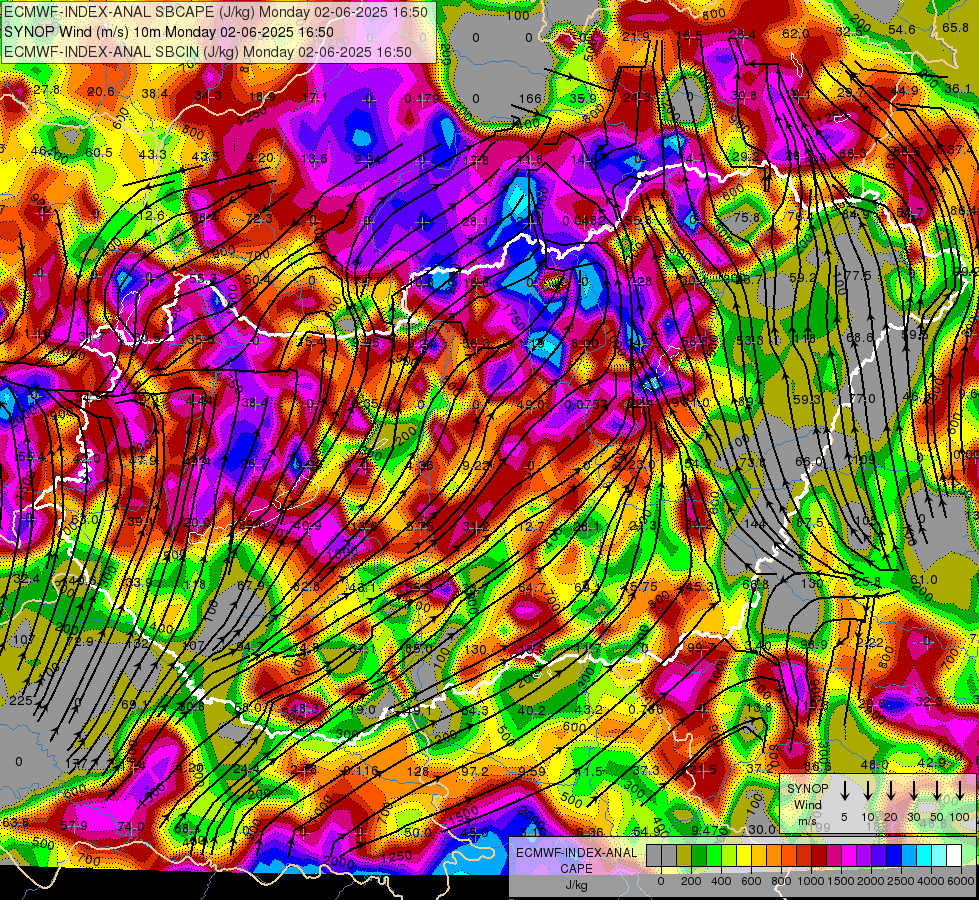Screen dimensions: 979x900
Task: Click the ECMWF-INDEX-ANAL SBCAPE title line
Action: click(x=216, y=12)
